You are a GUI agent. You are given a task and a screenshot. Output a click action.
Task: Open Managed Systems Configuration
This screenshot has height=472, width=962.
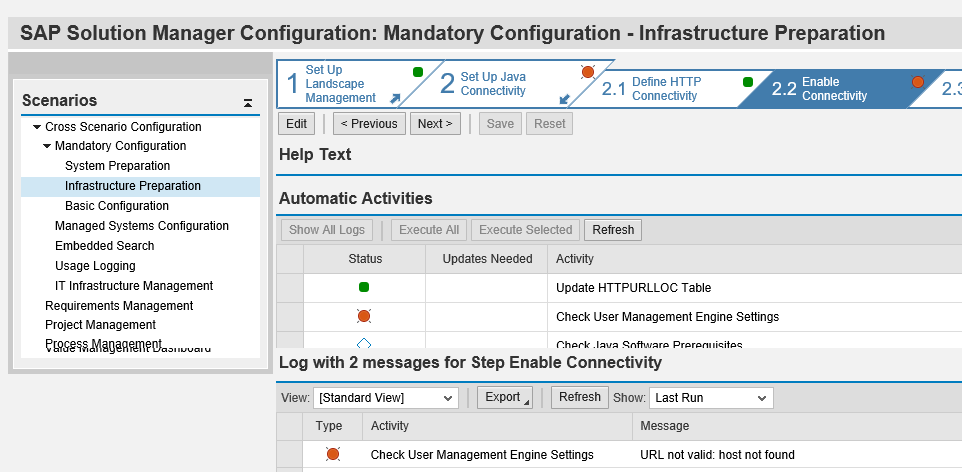142,226
